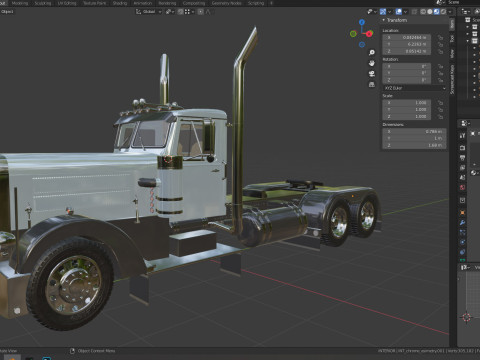480x360 pixels.
Task: Open the XYZ Euler rotation mode dropdown
Action: pyautogui.click(x=414, y=88)
